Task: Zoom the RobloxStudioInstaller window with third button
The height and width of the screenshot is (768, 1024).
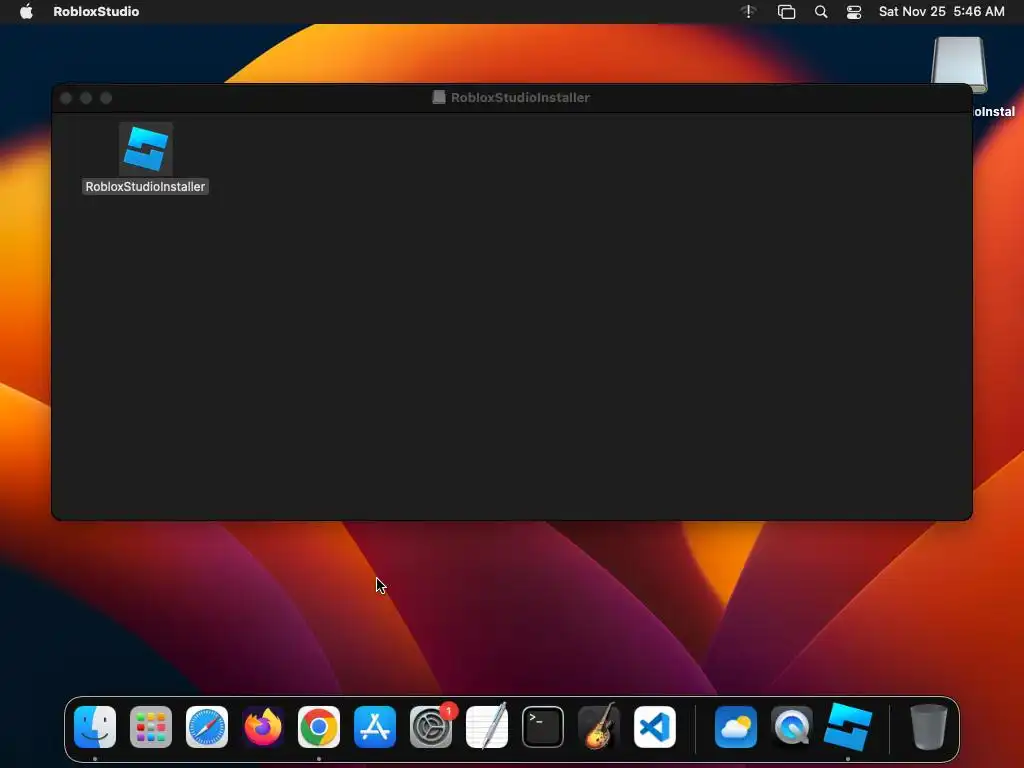Action: point(106,98)
